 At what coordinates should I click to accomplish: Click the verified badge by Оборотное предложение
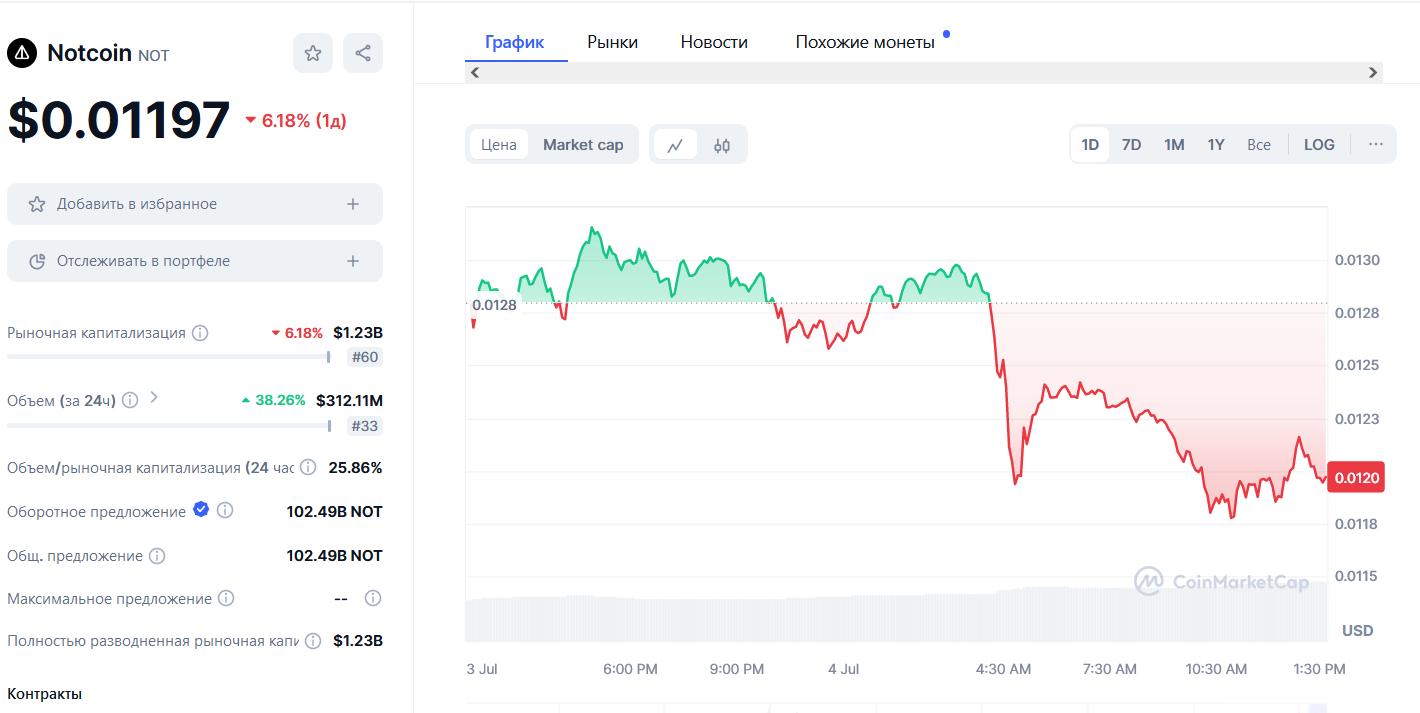(201, 510)
